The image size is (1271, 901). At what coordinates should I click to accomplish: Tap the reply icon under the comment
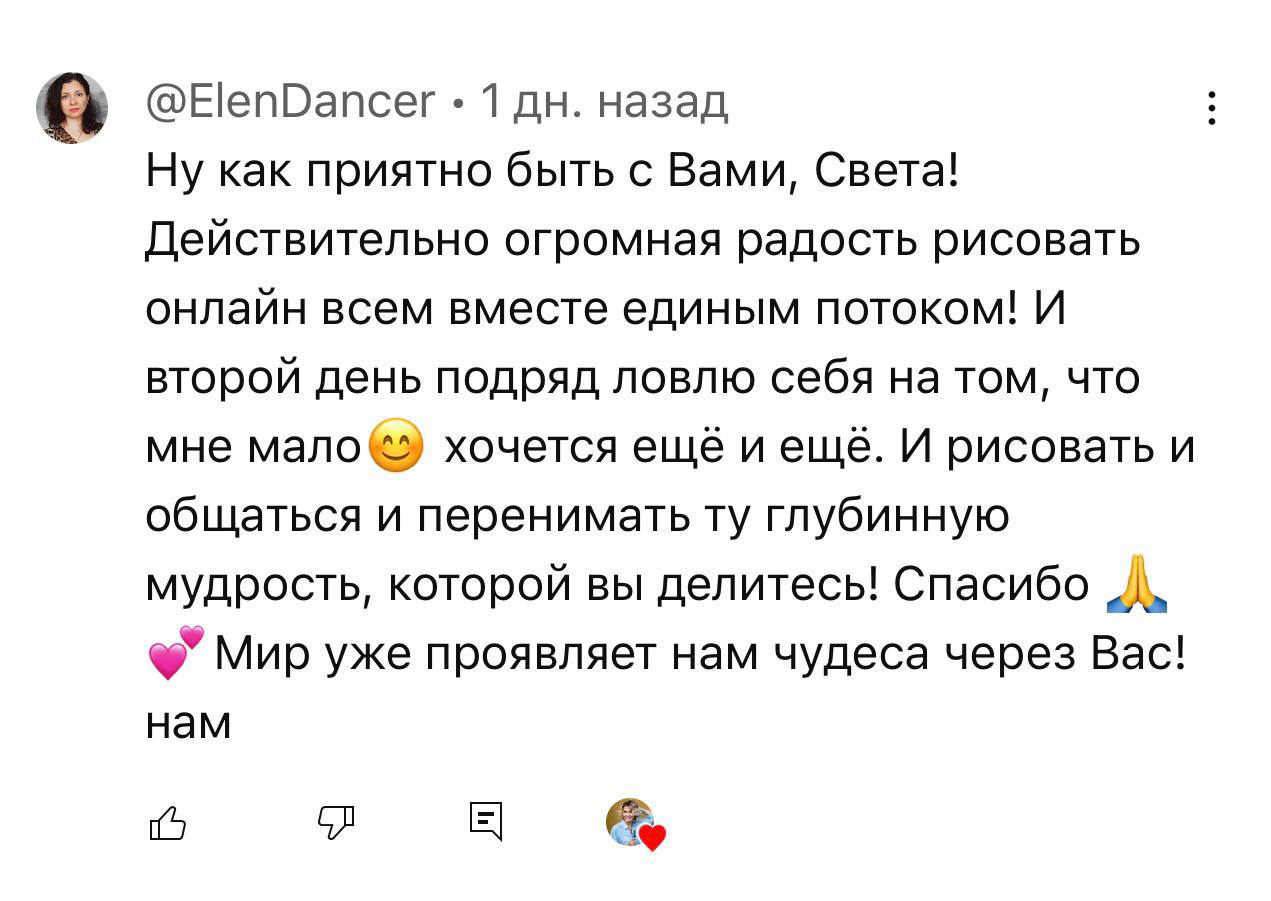[x=485, y=821]
